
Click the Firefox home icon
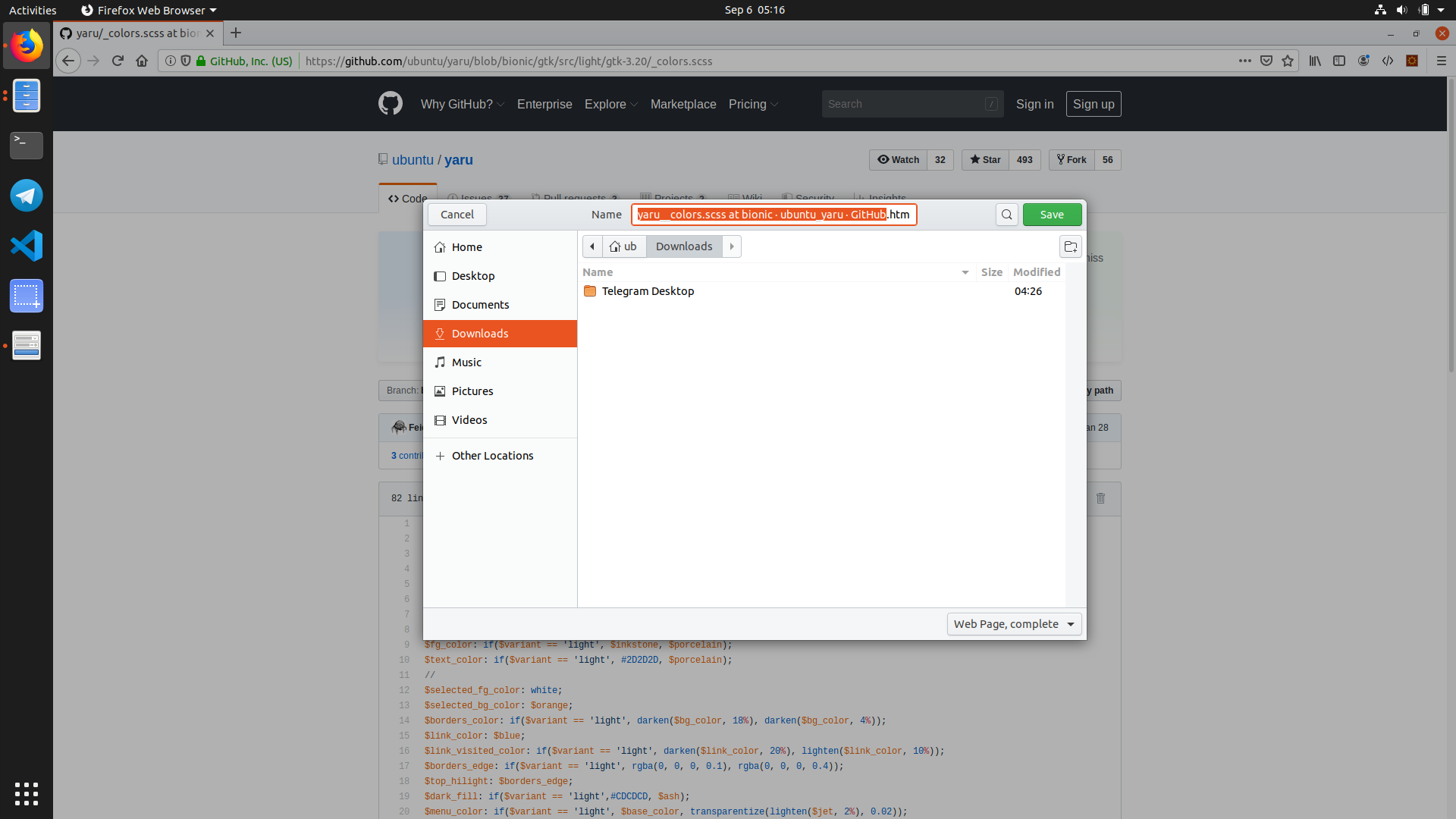[142, 61]
